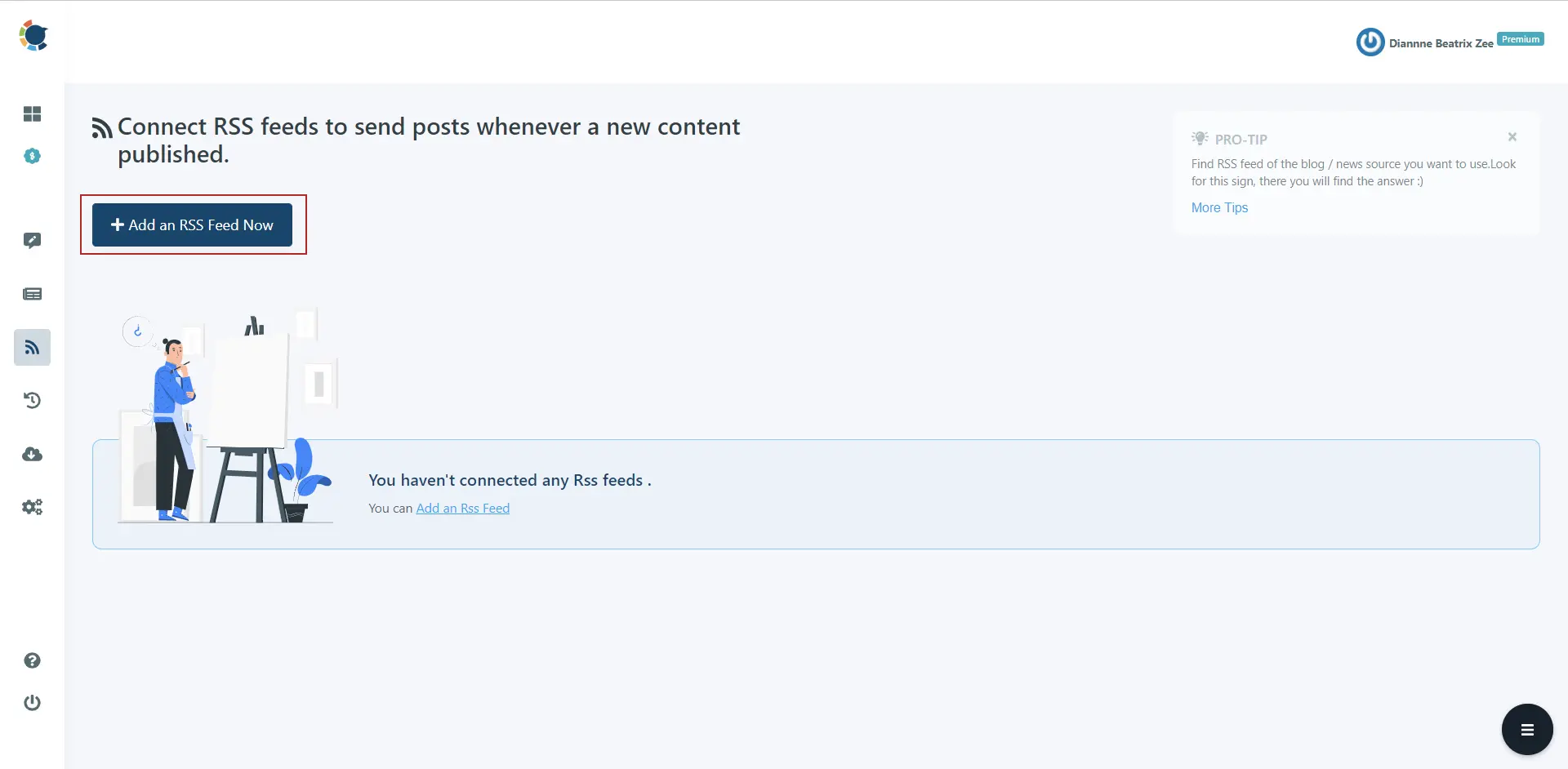This screenshot has height=769, width=1568.
Task: Click the Premium badge next to the username
Action: point(1520,38)
